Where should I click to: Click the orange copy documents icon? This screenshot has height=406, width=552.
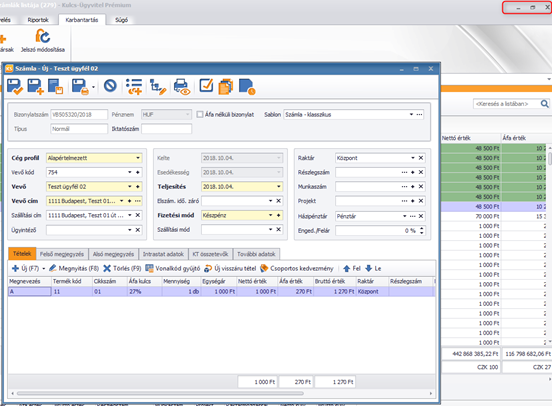[x=226, y=87]
